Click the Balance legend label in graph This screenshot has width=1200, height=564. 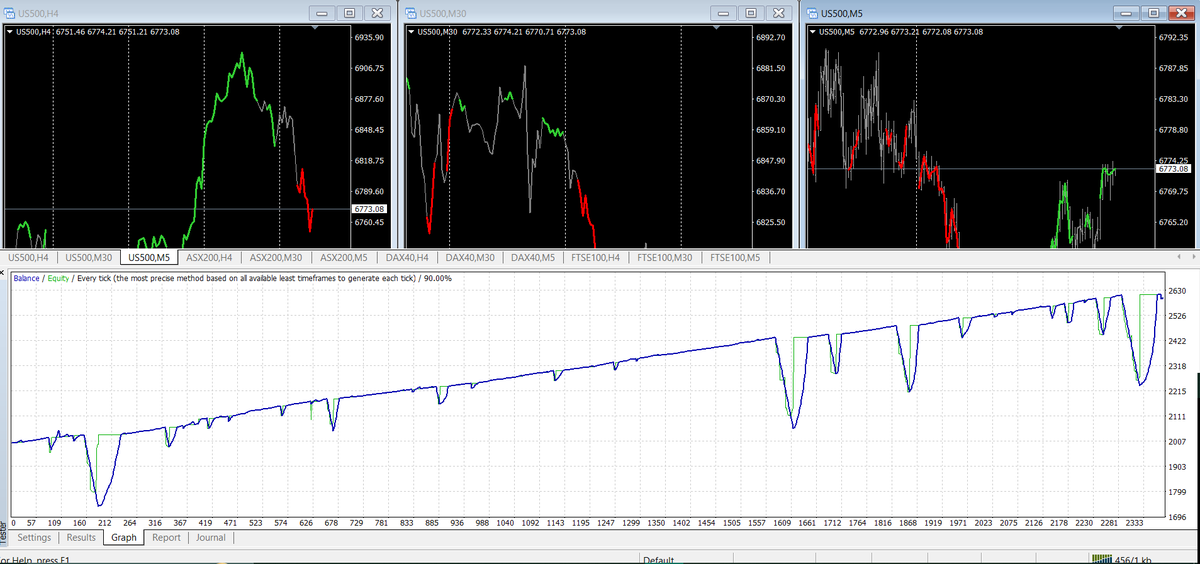[26, 278]
